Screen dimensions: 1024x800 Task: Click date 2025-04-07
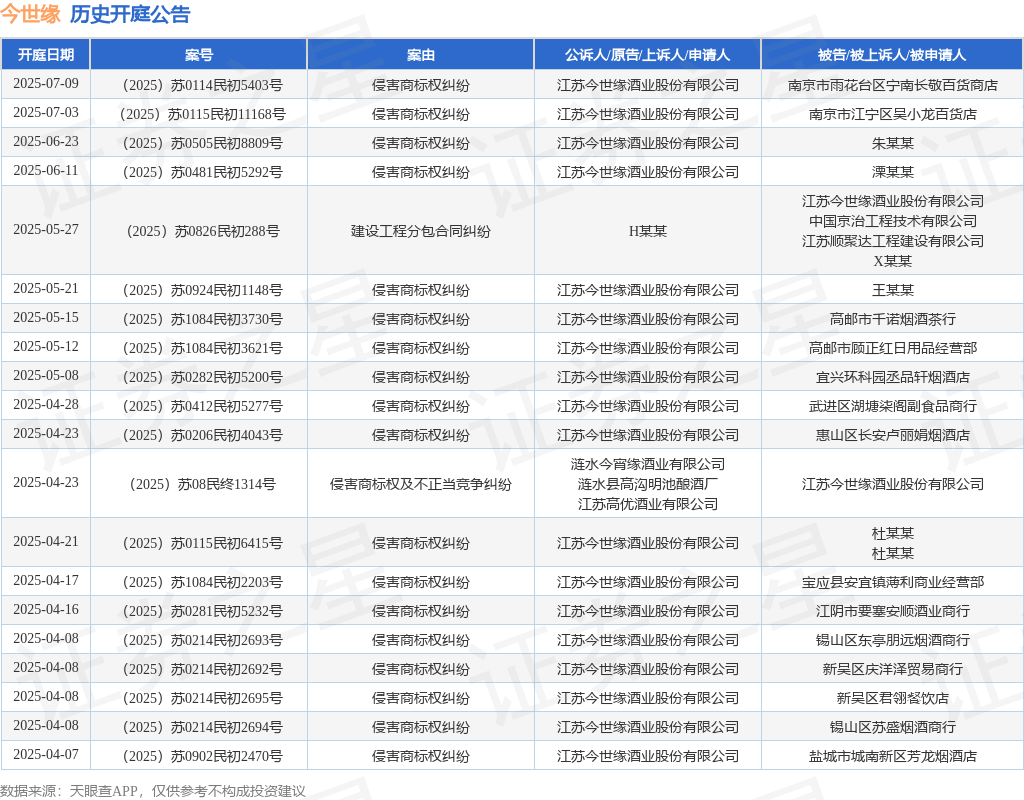tap(46, 754)
